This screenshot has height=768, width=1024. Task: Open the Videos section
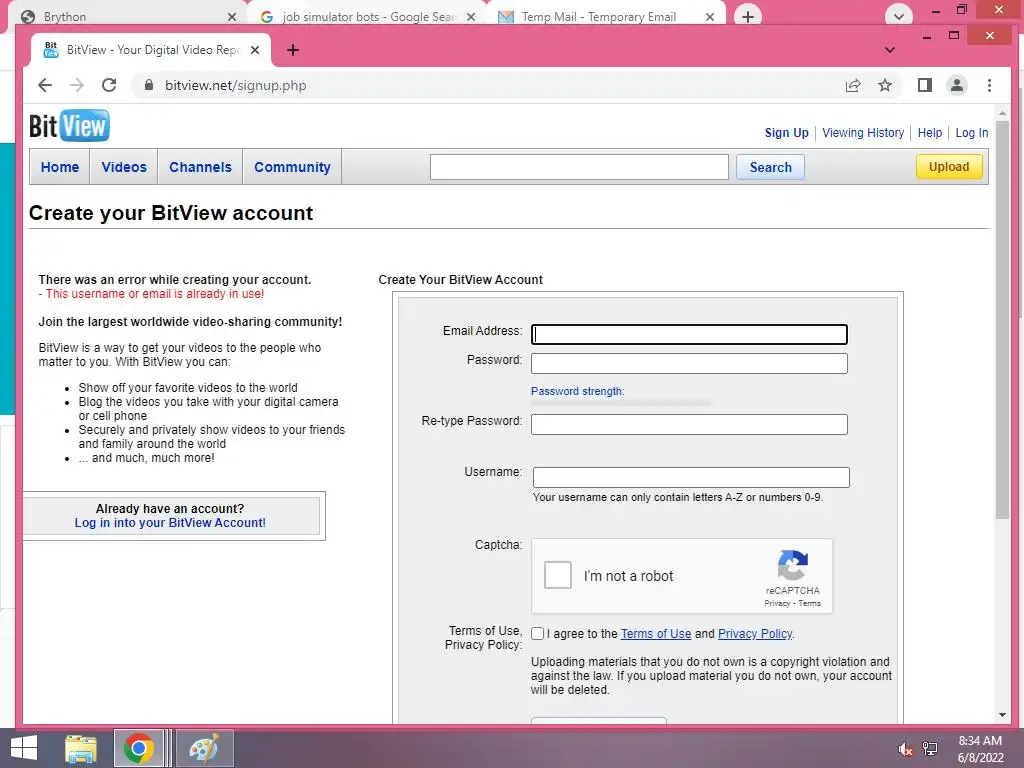point(124,167)
